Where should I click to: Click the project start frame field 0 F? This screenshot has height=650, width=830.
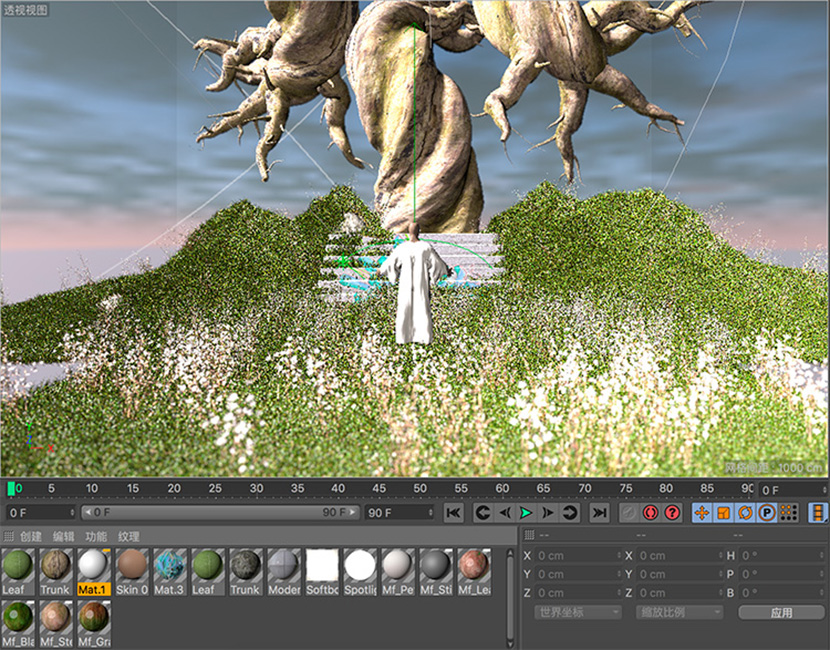41,512
